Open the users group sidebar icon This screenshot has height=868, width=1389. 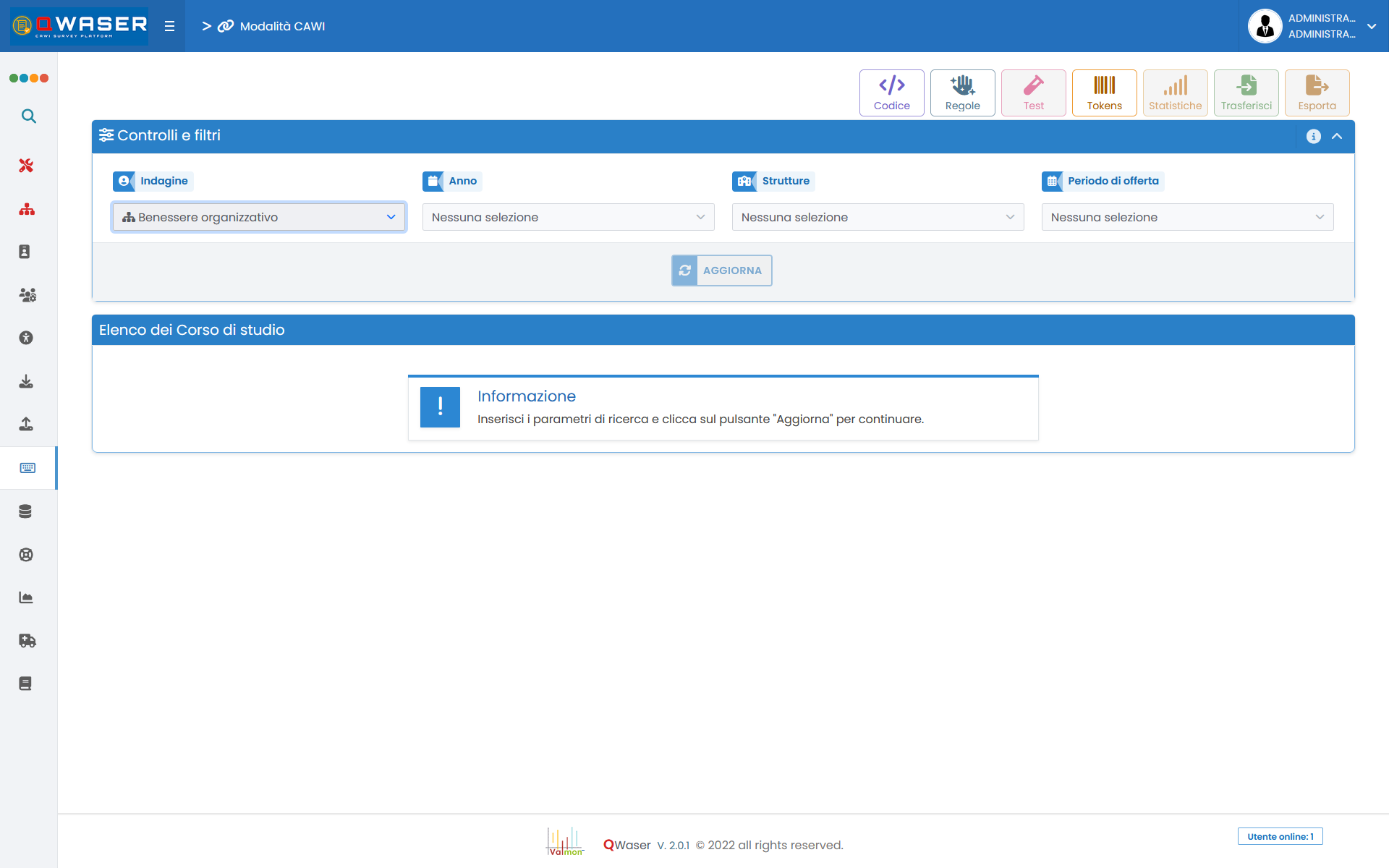tap(27, 295)
